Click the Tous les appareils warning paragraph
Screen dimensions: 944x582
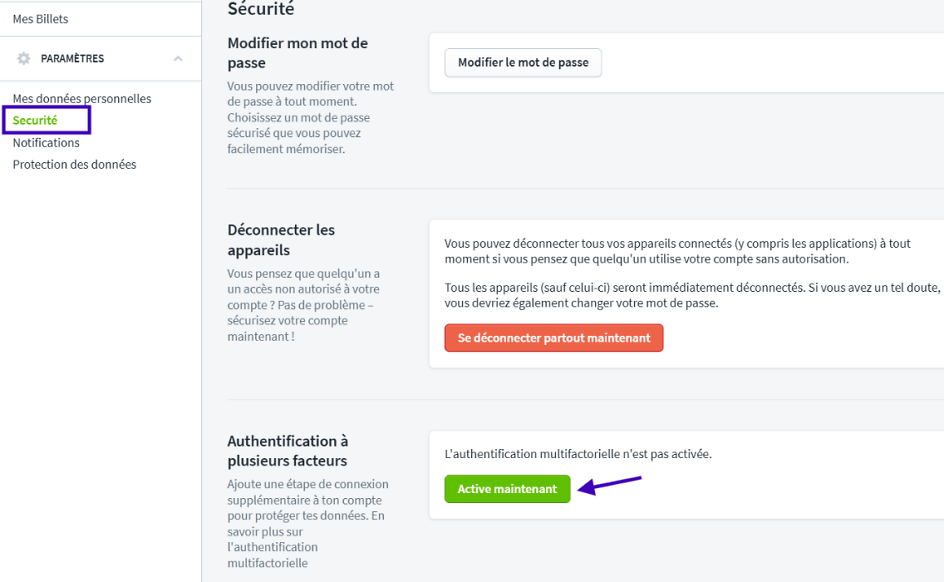pyautogui.click(x=692, y=295)
